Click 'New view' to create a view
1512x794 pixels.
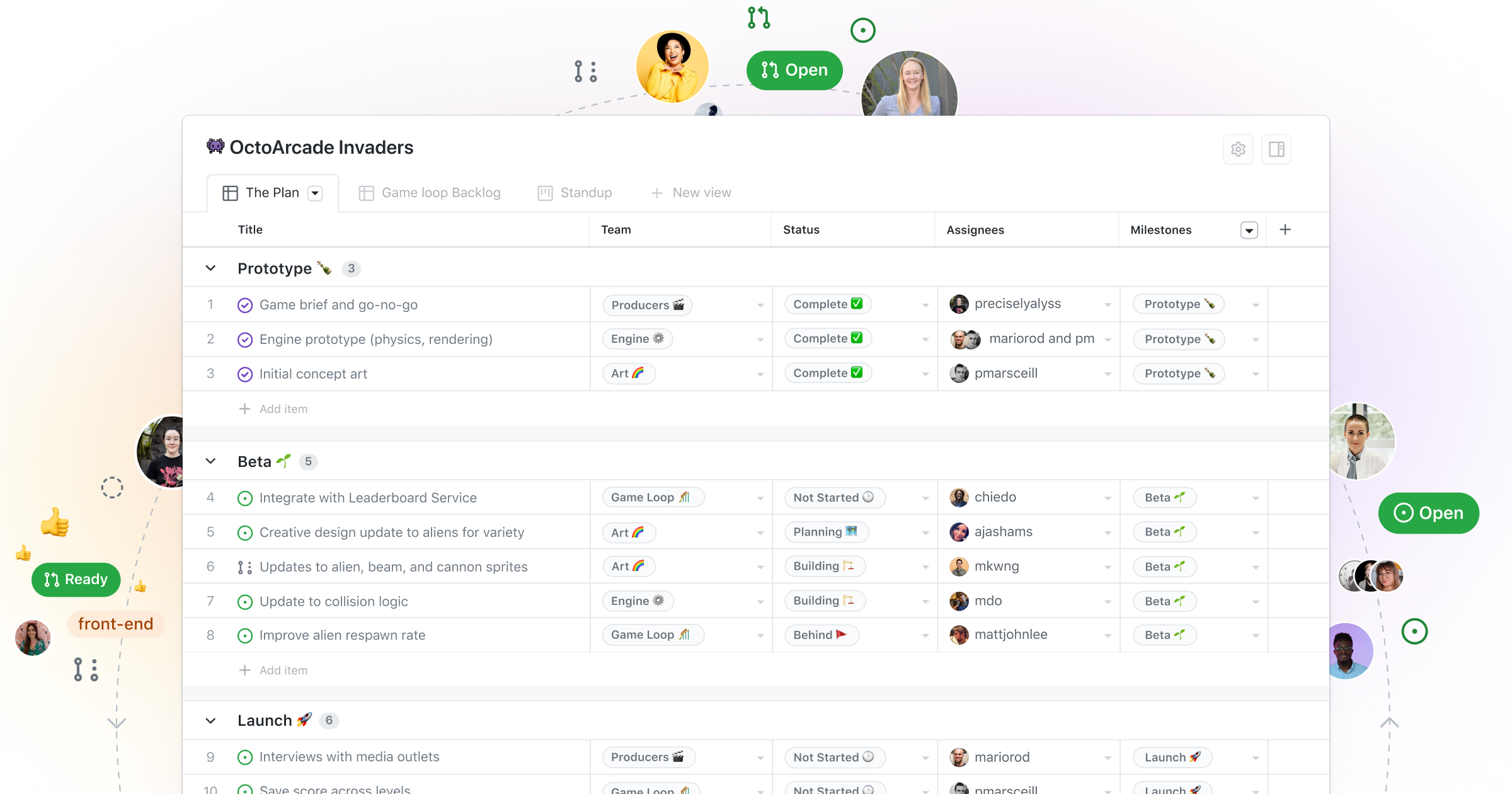click(x=701, y=192)
